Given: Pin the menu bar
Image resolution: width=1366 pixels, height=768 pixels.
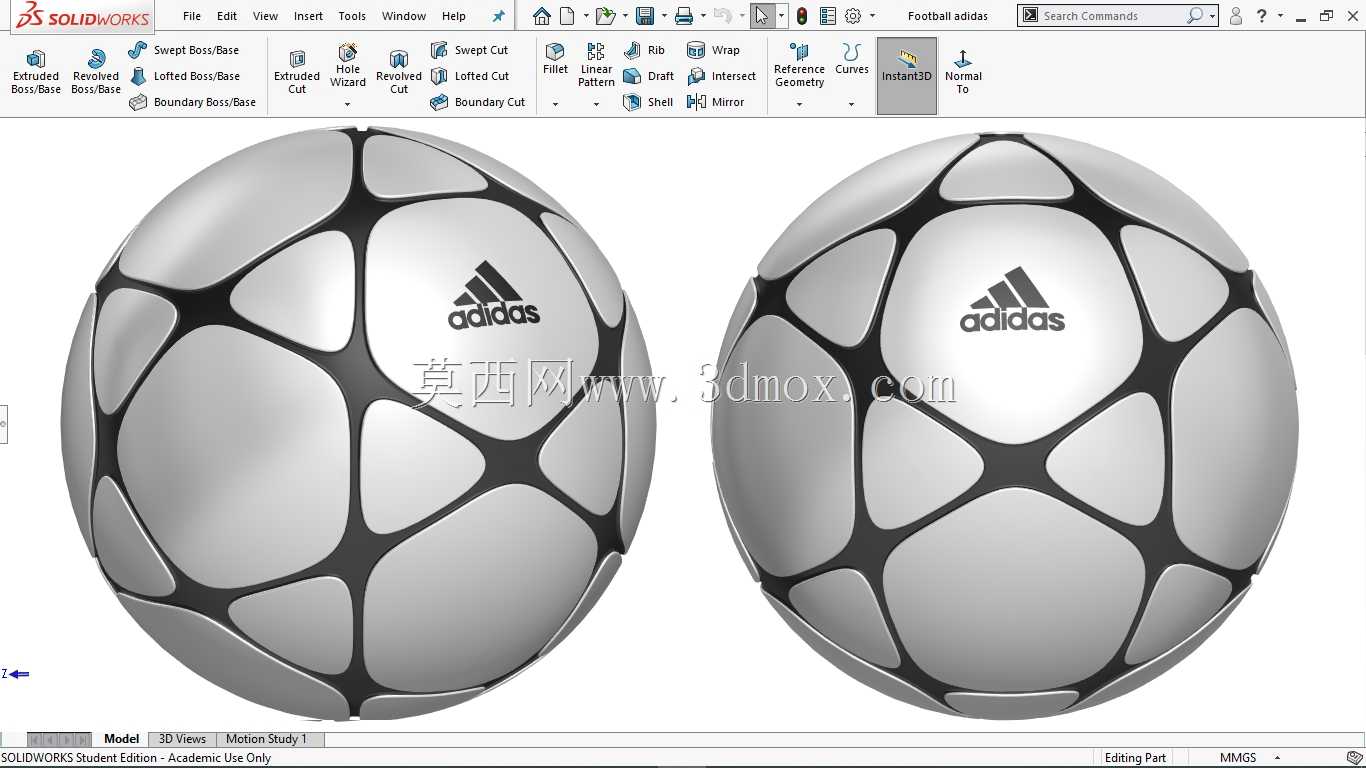Looking at the screenshot, I should click(x=499, y=16).
